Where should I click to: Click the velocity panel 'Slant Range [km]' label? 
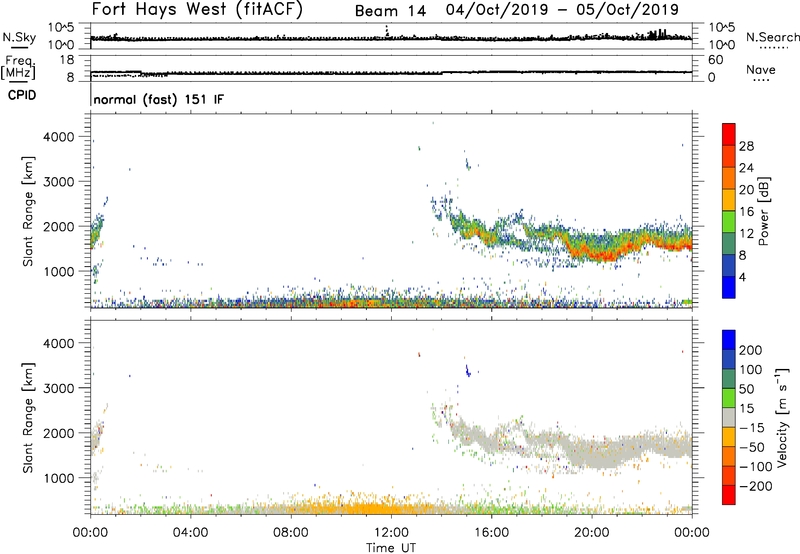28,418
